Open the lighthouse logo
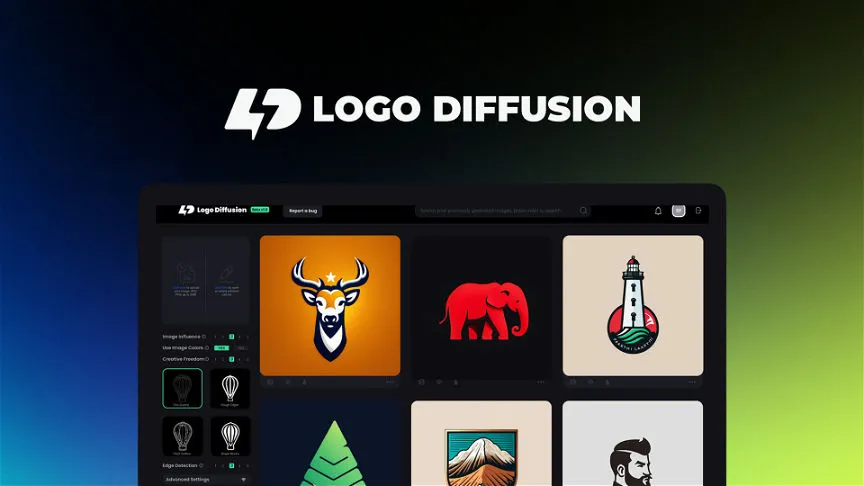Image resolution: width=864 pixels, height=486 pixels. pyautogui.click(x=633, y=305)
